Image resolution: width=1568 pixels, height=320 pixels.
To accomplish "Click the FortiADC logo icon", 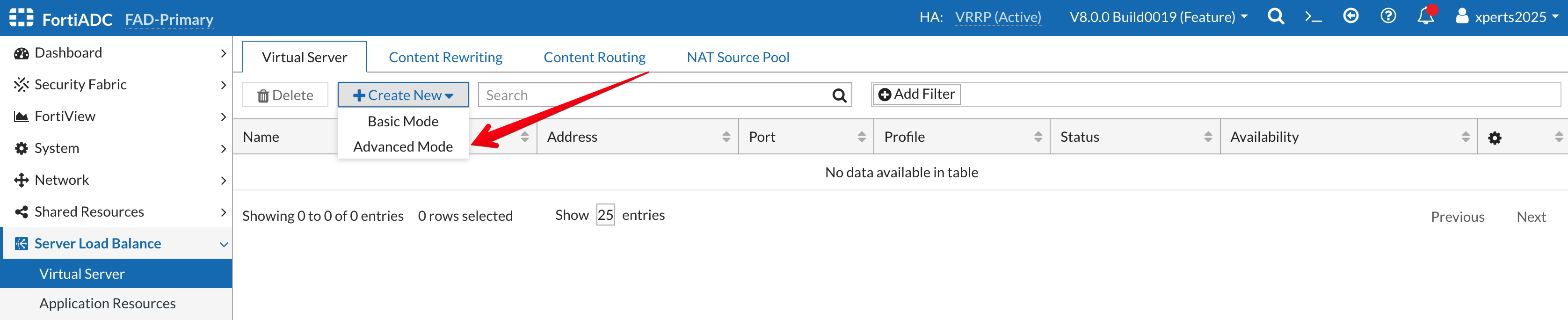I will (22, 18).
